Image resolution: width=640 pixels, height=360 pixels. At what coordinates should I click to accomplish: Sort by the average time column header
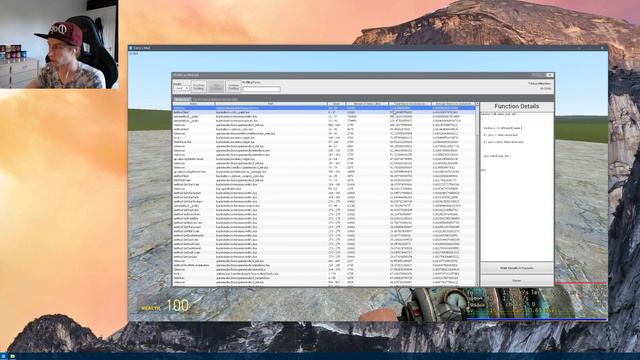(453, 104)
